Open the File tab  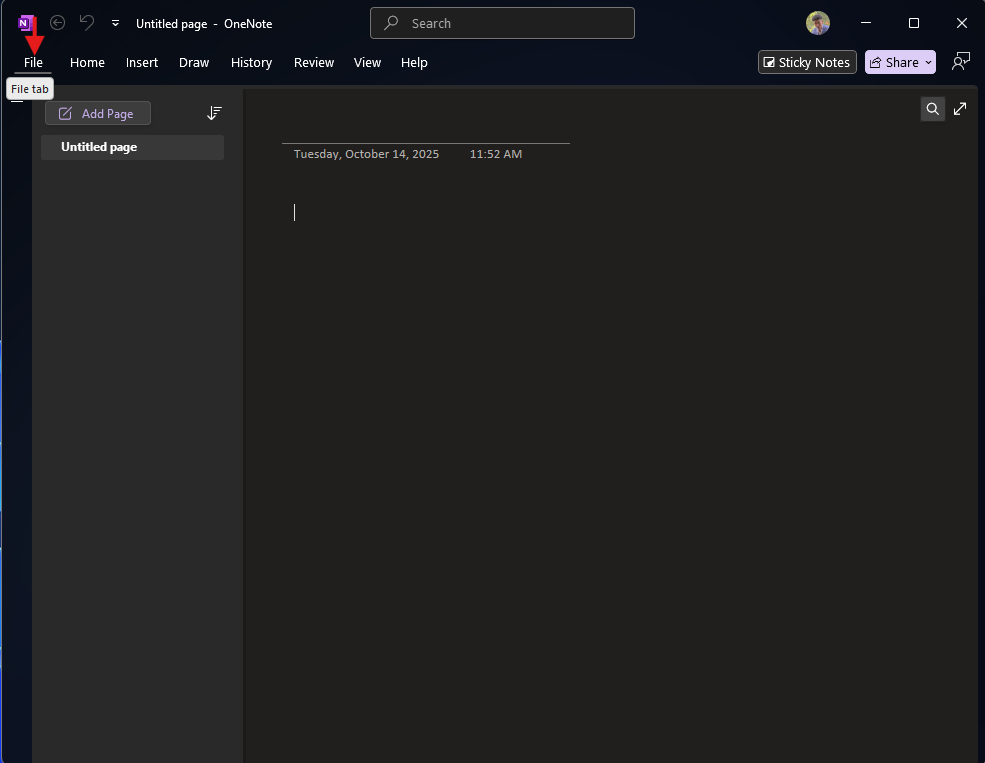pos(33,62)
